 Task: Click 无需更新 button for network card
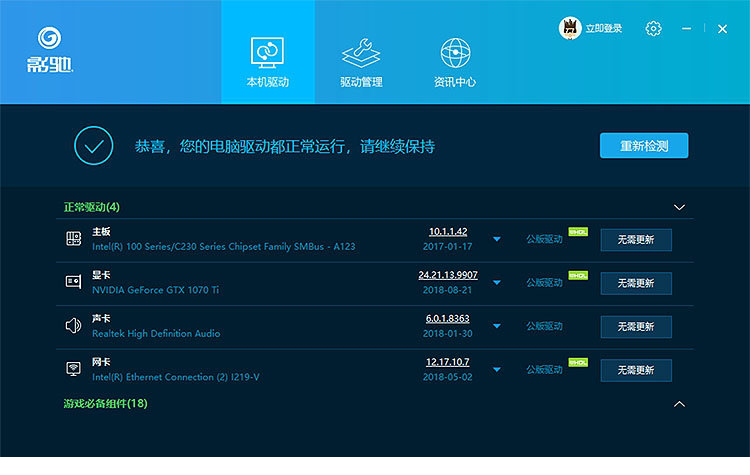(636, 370)
